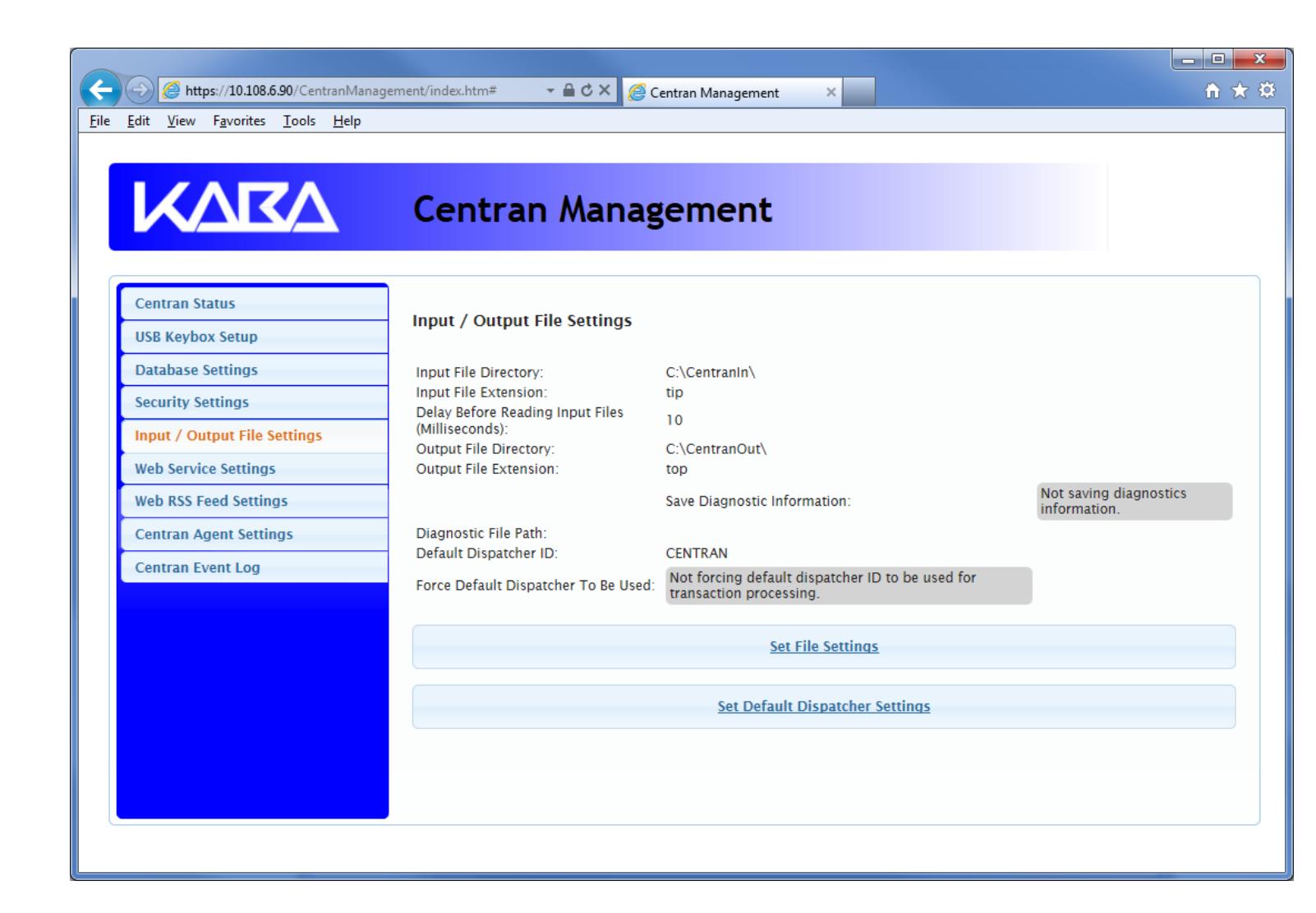Open the Favorites menu
This screenshot has width=1316, height=913.
point(239,121)
